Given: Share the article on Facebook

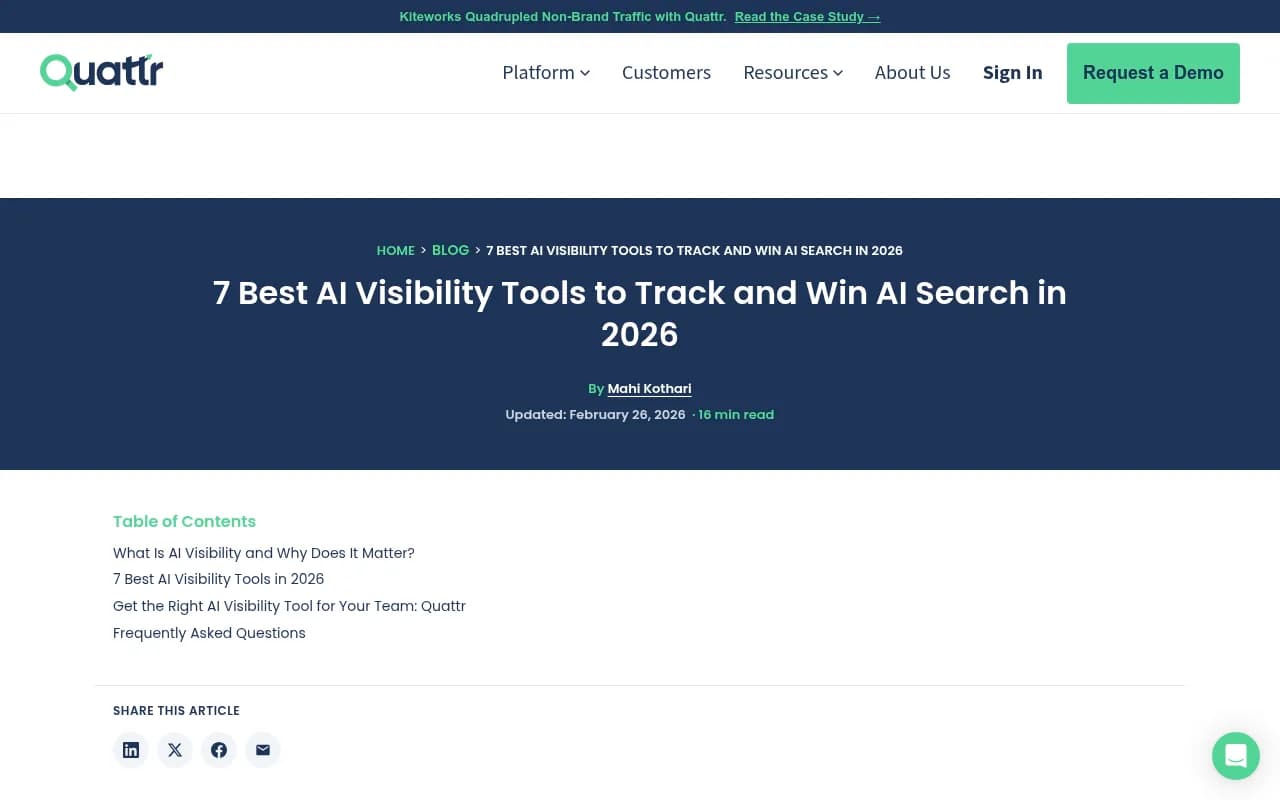Looking at the screenshot, I should tap(218, 750).
